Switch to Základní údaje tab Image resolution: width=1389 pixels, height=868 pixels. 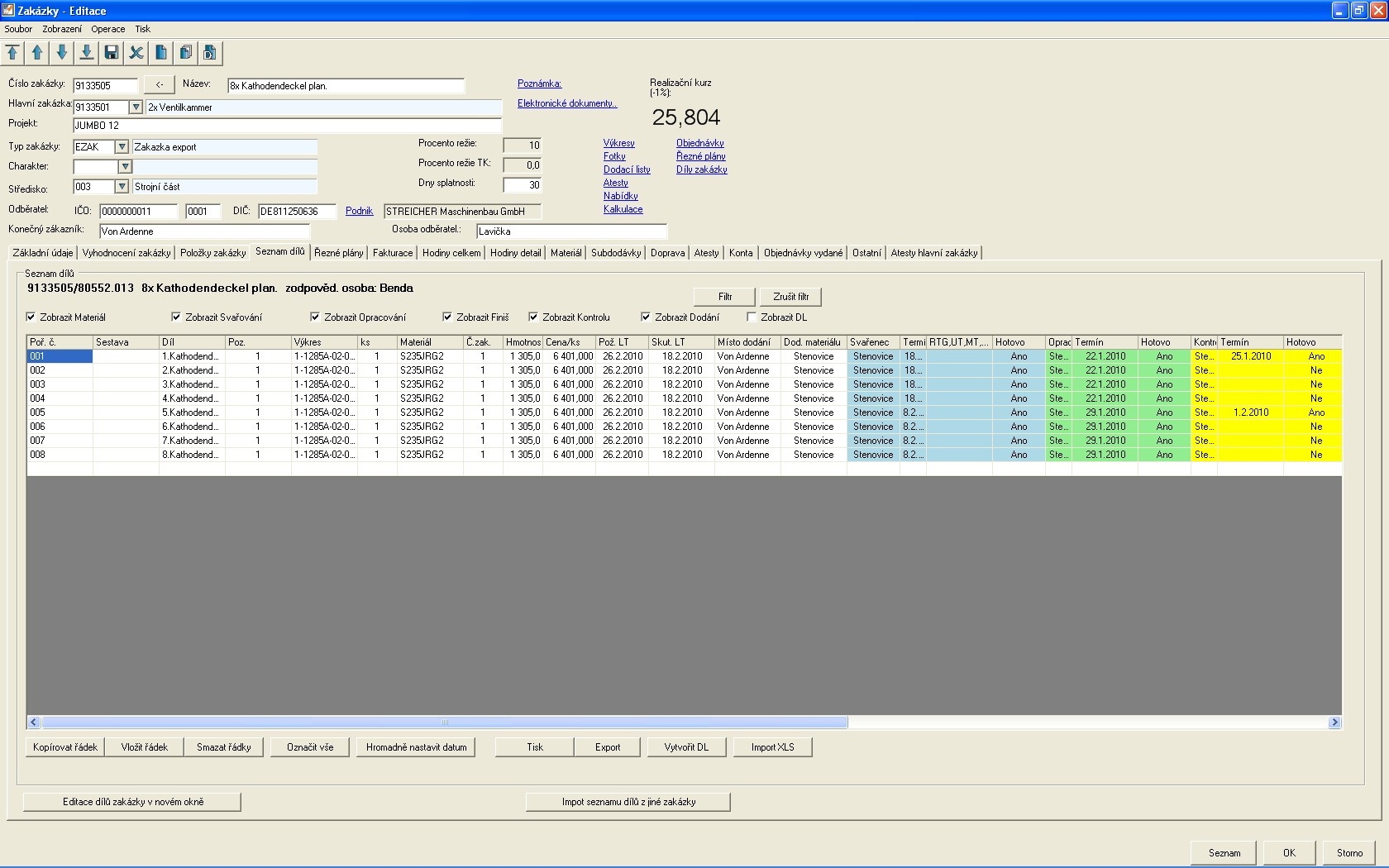(x=43, y=253)
